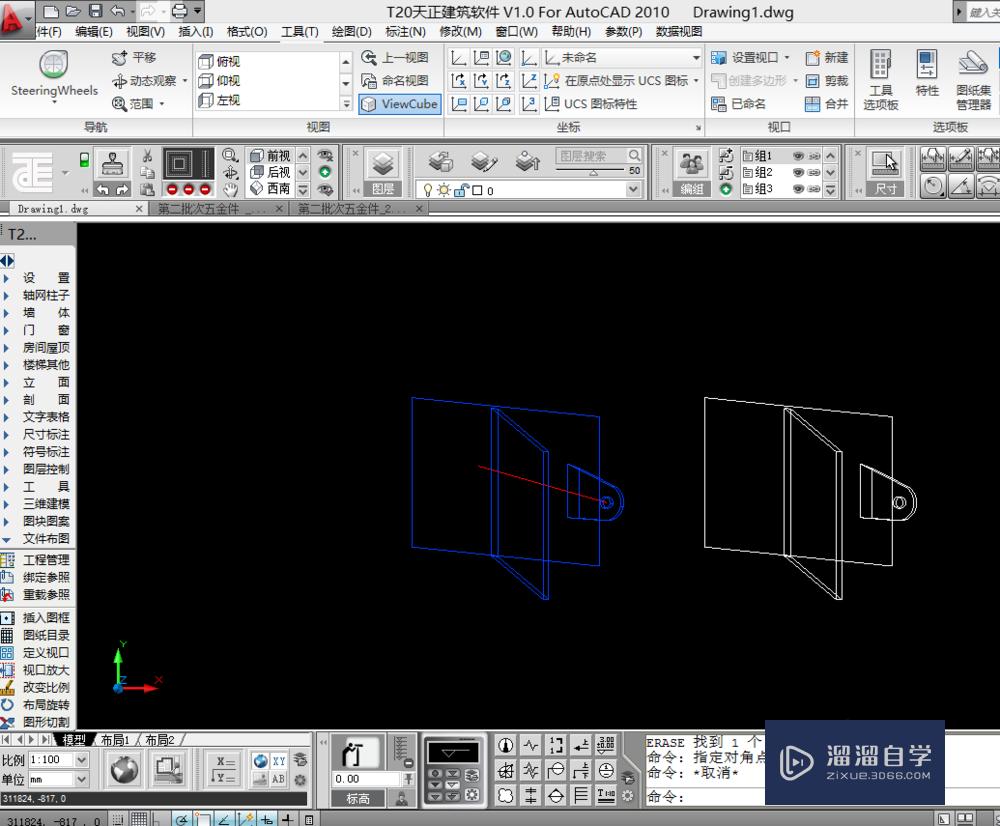Click the scissors cut icon

(x=147, y=156)
